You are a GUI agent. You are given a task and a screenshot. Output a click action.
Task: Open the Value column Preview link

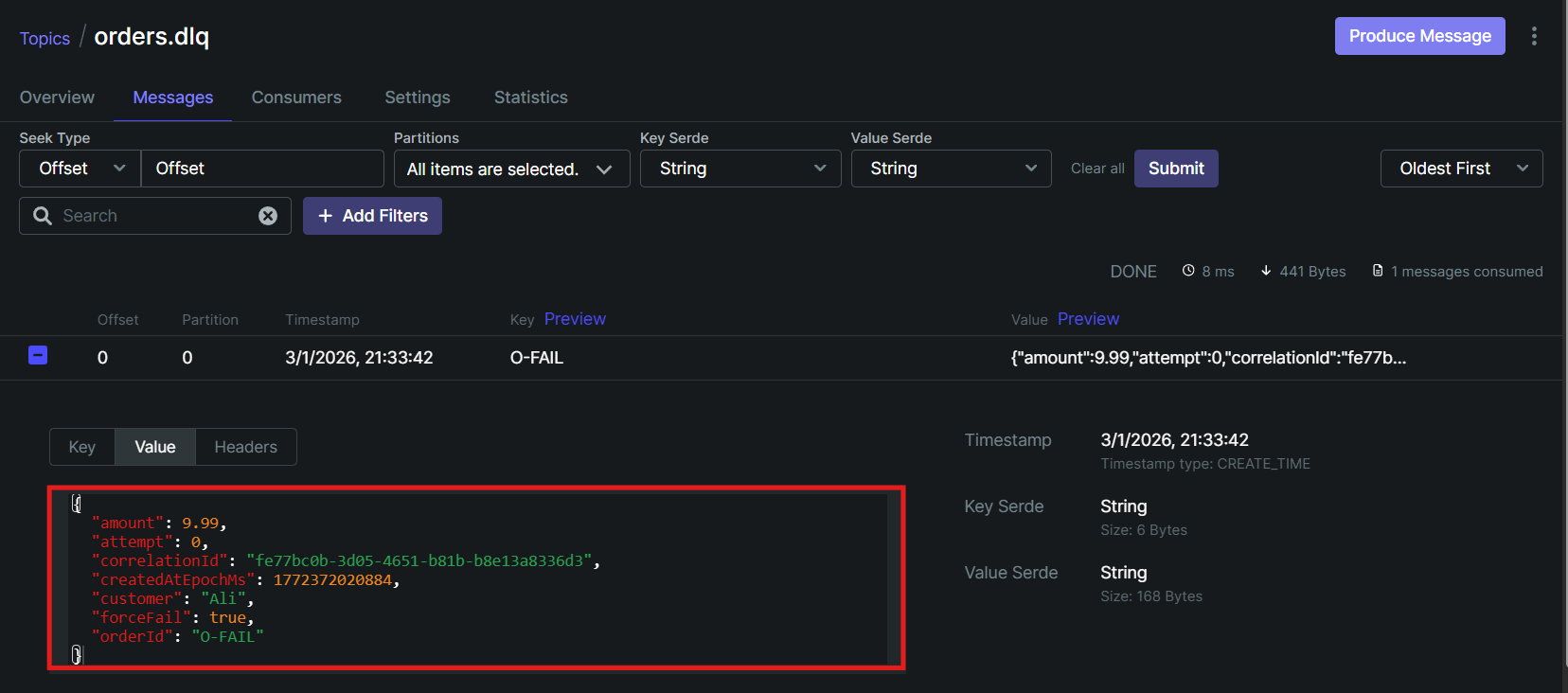click(x=1088, y=319)
